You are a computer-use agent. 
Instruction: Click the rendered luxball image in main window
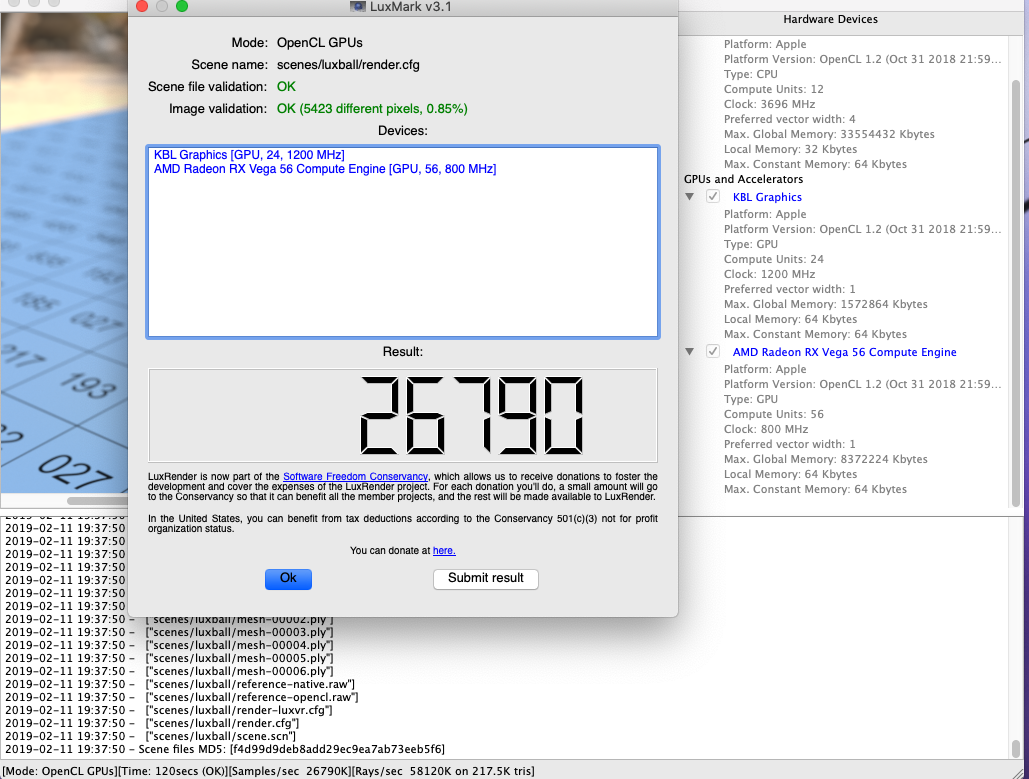point(64,253)
